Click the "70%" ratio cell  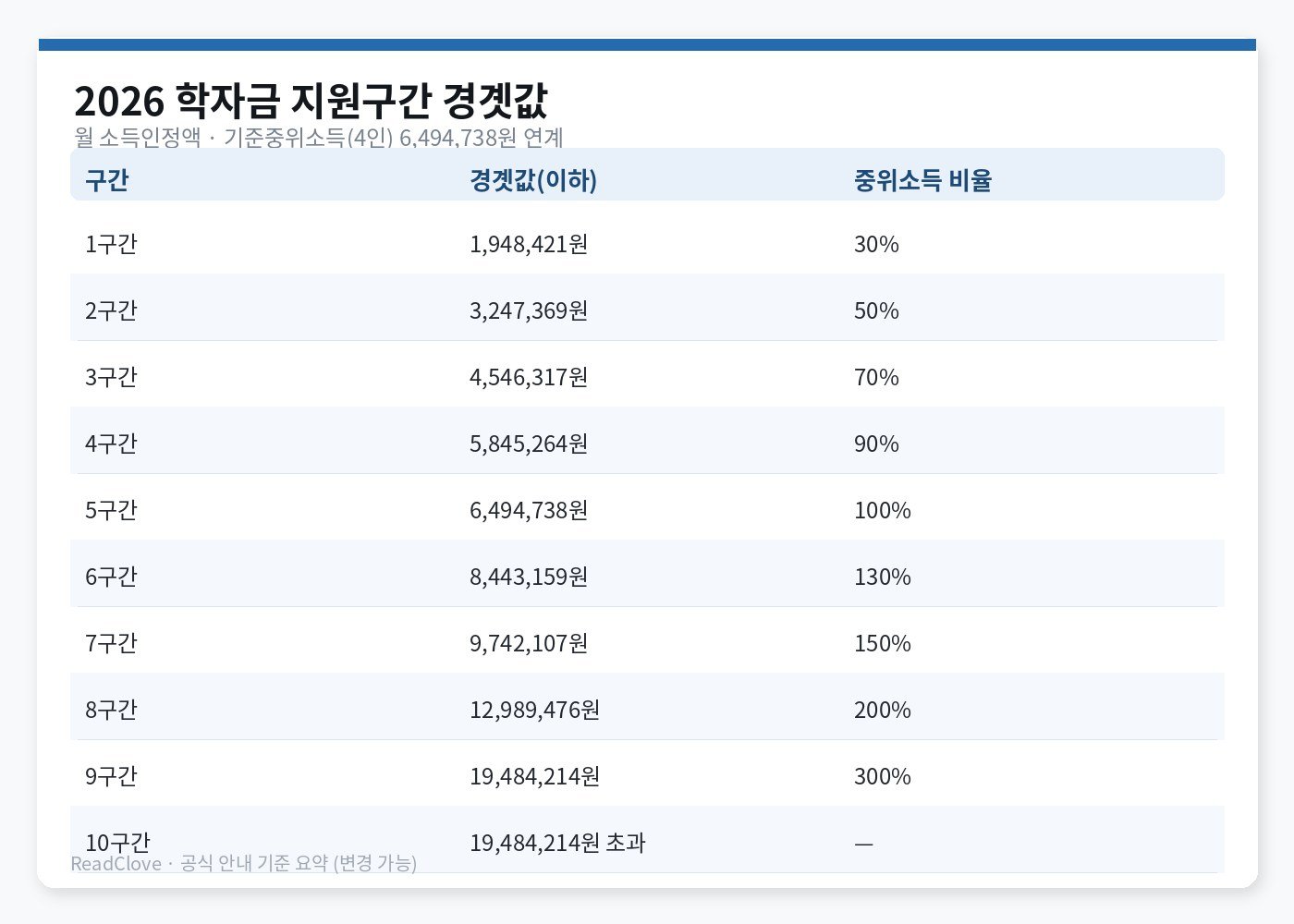(x=876, y=377)
